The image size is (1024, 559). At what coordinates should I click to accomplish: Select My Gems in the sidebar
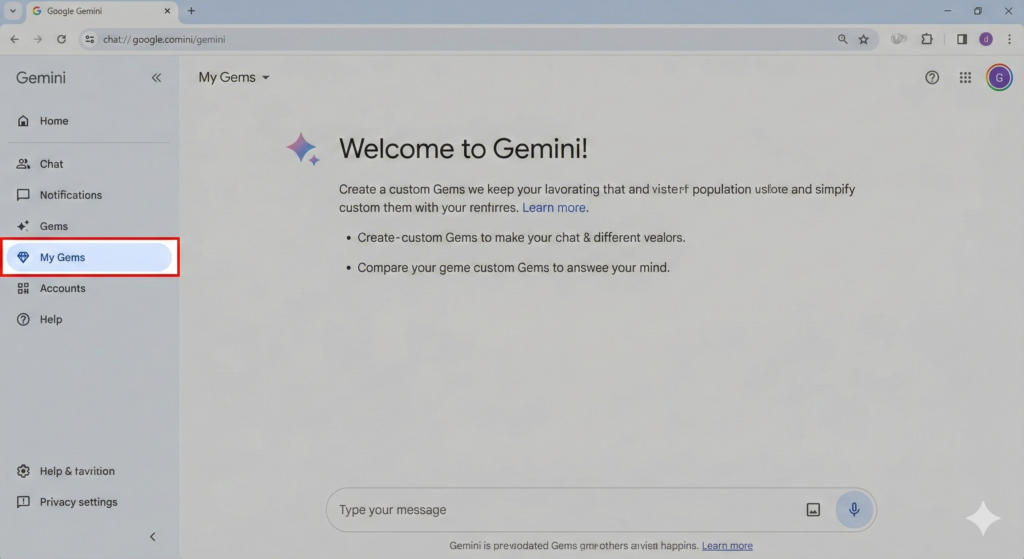[x=89, y=257]
